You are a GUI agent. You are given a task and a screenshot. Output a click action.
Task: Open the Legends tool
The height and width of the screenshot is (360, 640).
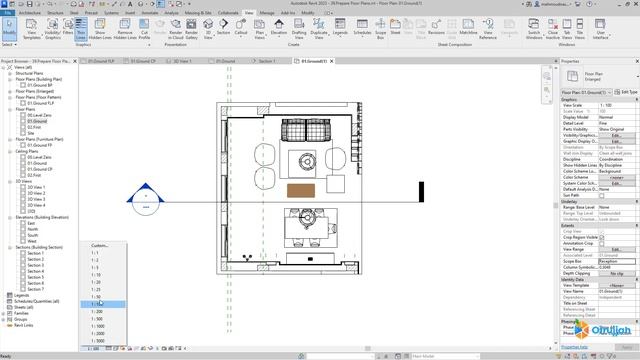tap(340, 27)
